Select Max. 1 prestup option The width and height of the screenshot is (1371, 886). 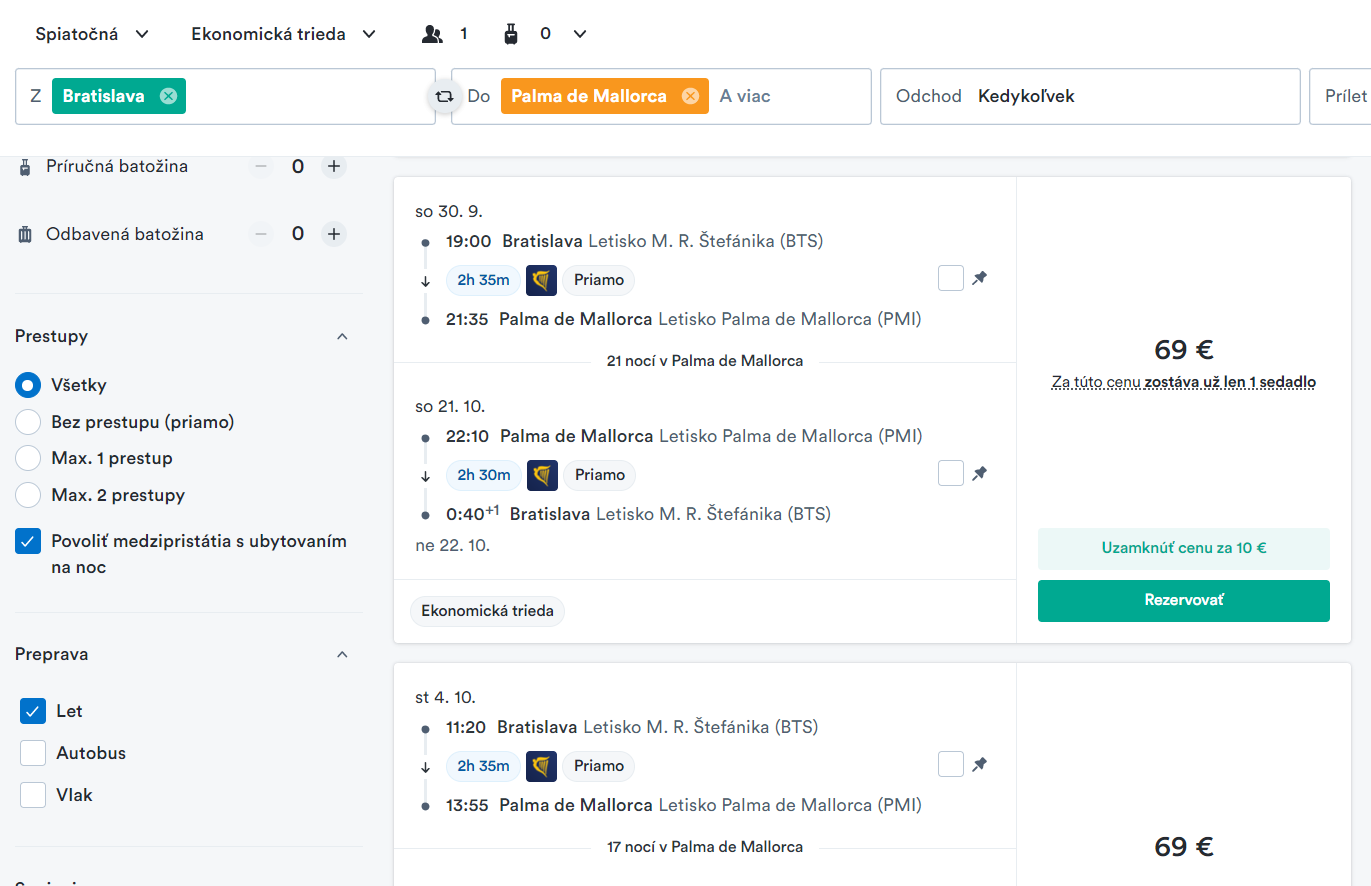(x=28, y=458)
